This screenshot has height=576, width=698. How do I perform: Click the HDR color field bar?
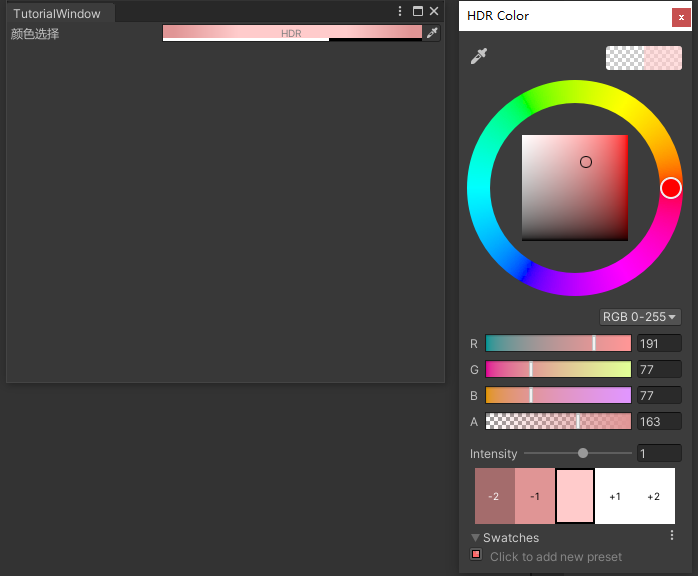point(292,33)
